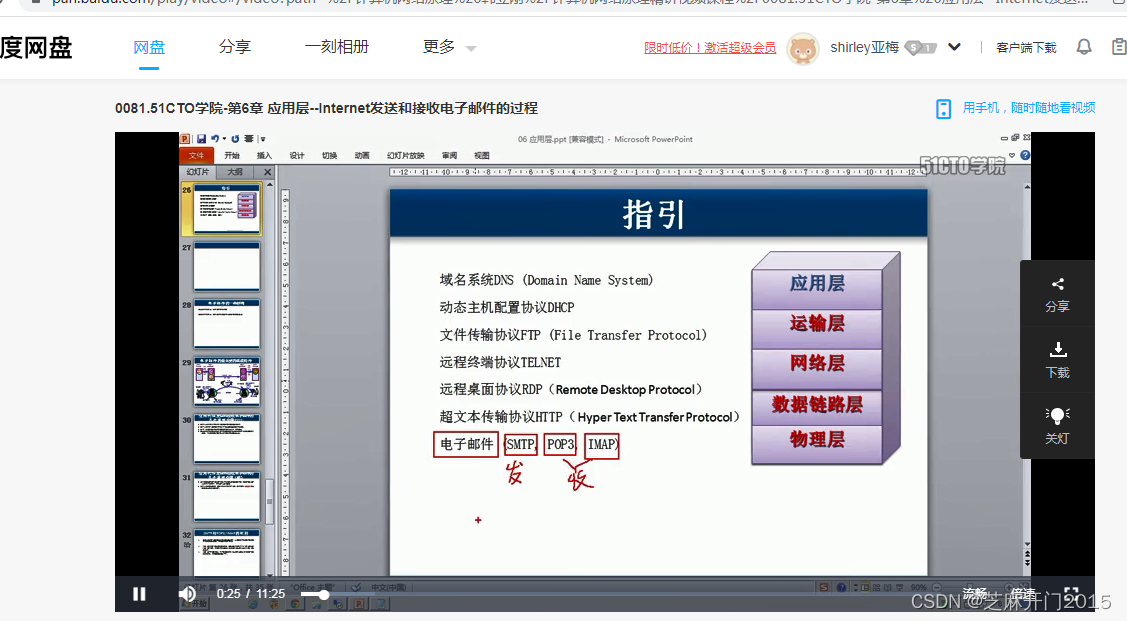The height and width of the screenshot is (621, 1127).
Task: Click the SMTP text box
Action: coord(520,445)
